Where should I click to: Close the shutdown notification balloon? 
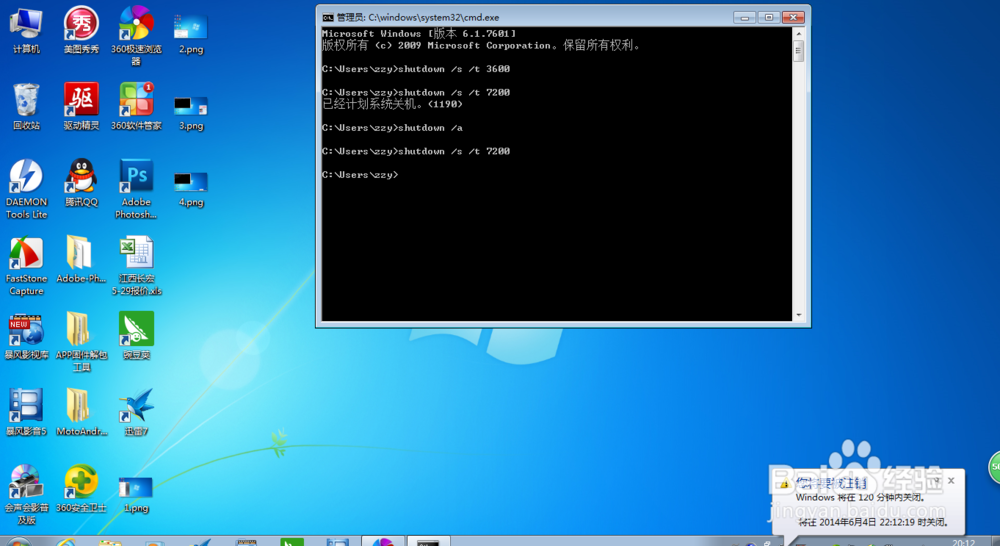951,480
